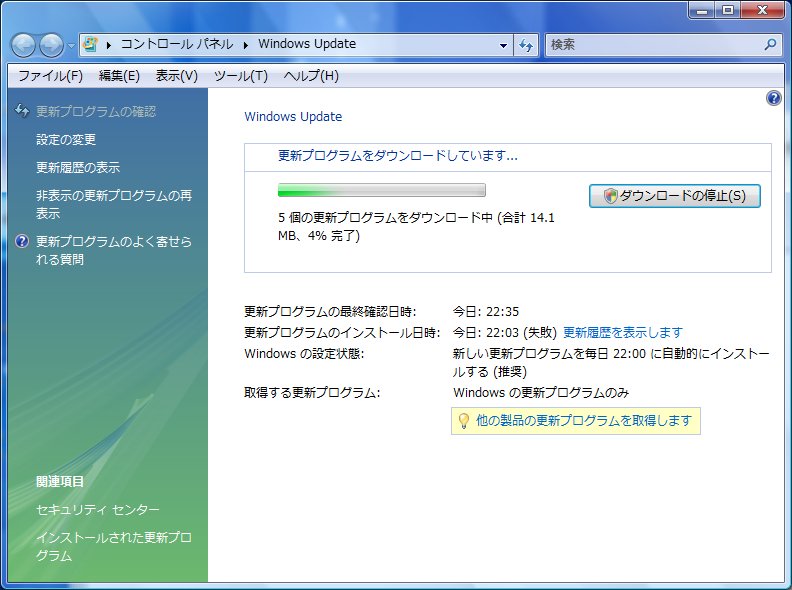Open the ヘルプ(H) menu
This screenshot has height=590, width=792.
point(311,76)
